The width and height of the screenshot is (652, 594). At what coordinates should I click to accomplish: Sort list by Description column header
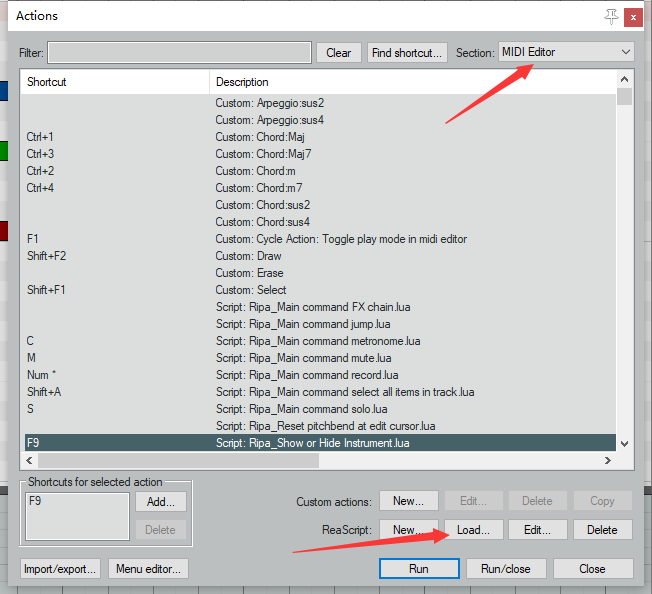coord(412,82)
